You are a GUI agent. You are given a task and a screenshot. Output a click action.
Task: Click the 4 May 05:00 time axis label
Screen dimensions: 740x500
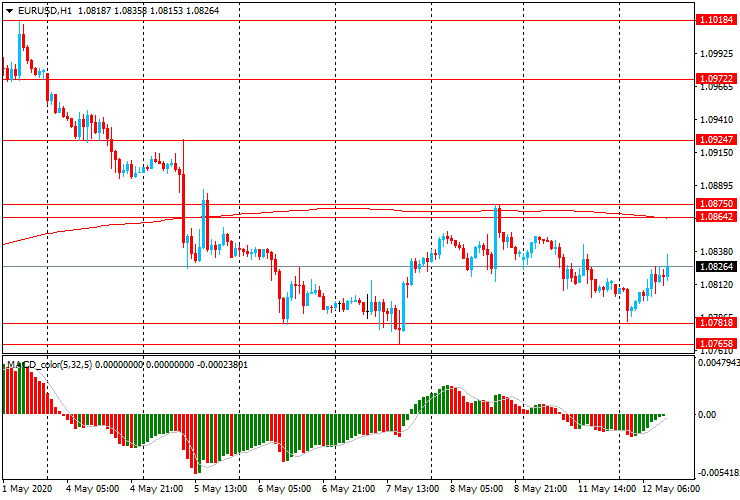click(x=92, y=488)
